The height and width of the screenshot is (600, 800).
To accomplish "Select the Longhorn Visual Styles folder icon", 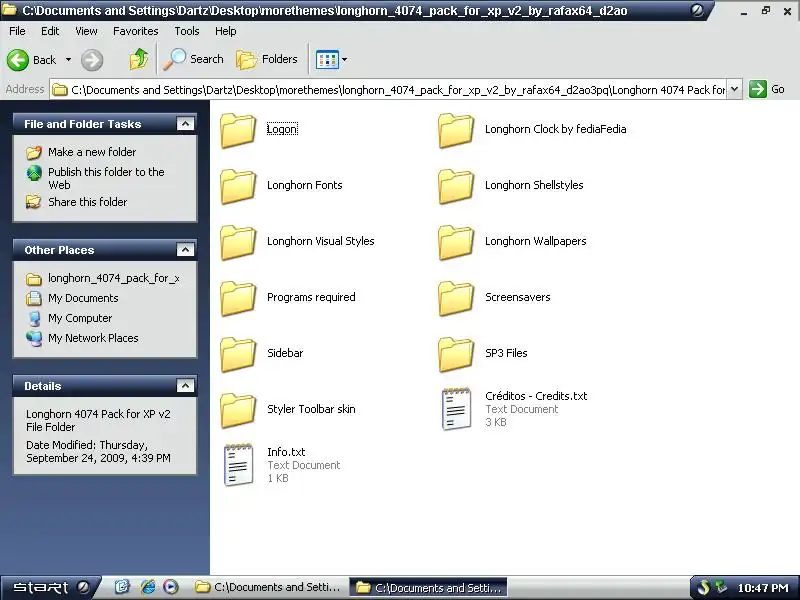I will [238, 243].
